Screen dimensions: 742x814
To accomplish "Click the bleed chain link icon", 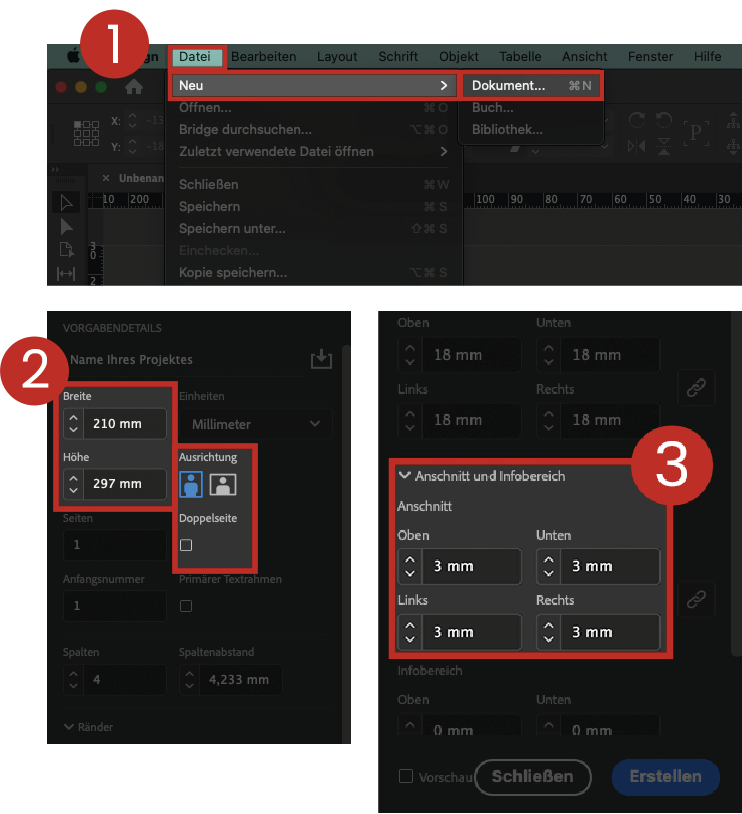I will point(696,600).
